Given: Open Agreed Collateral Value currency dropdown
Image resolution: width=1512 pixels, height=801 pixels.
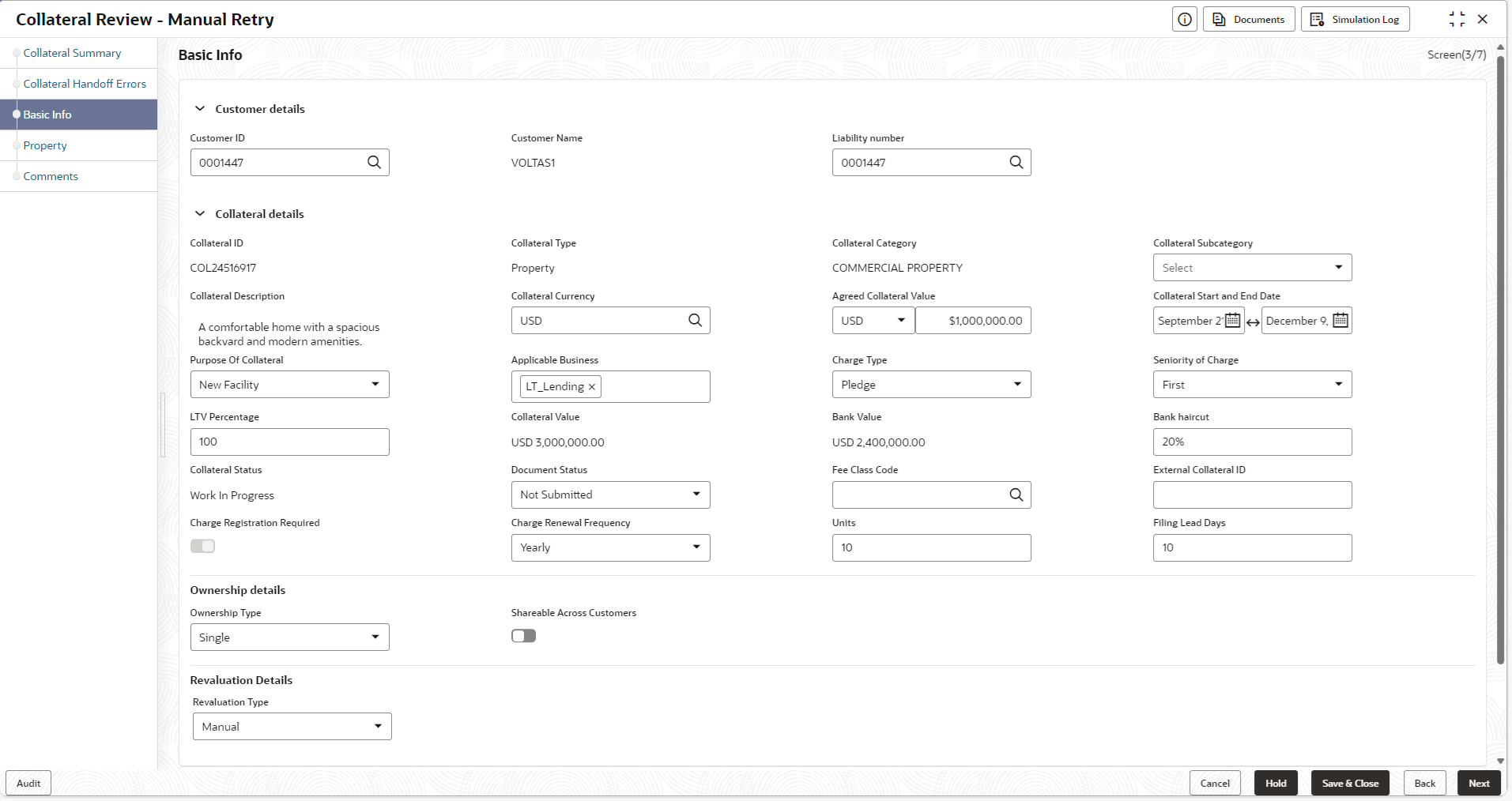Looking at the screenshot, I should tap(873, 320).
